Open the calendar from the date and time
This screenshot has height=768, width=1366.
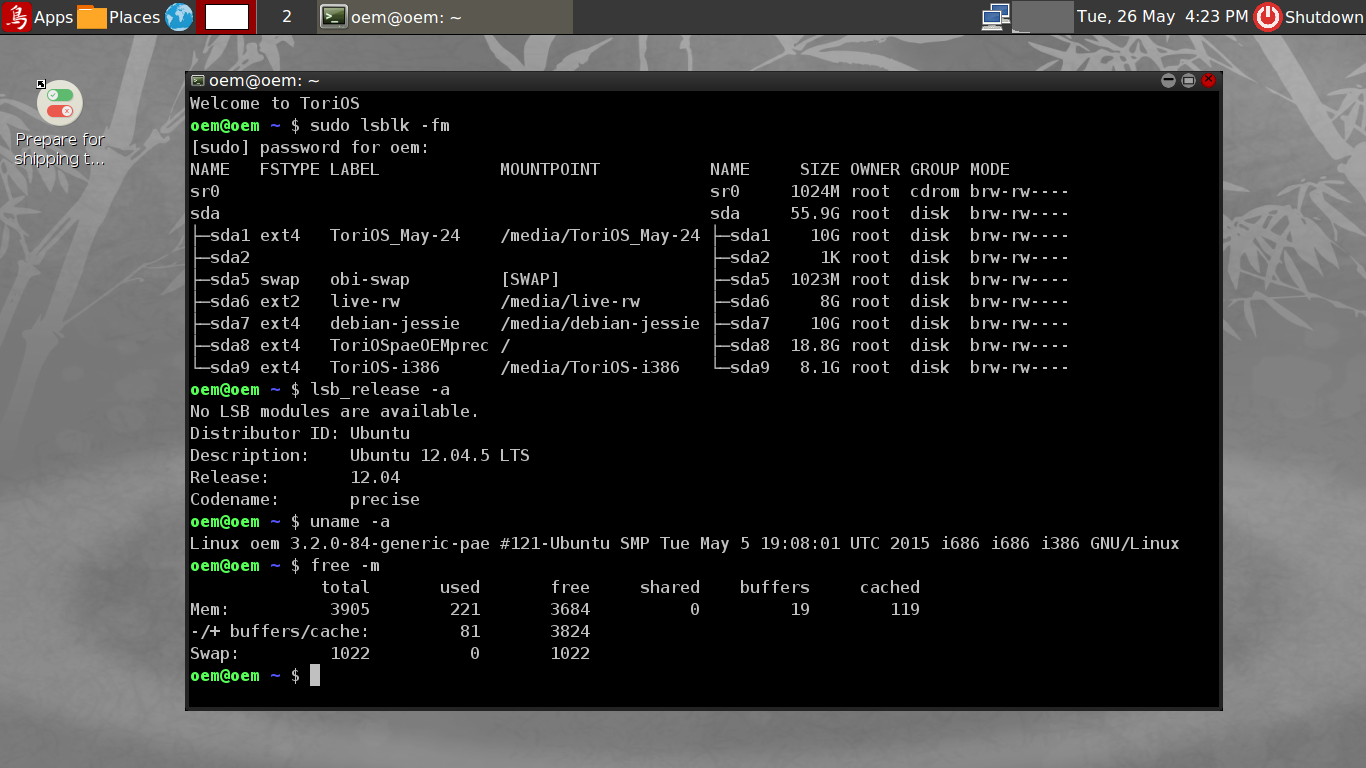click(1162, 17)
